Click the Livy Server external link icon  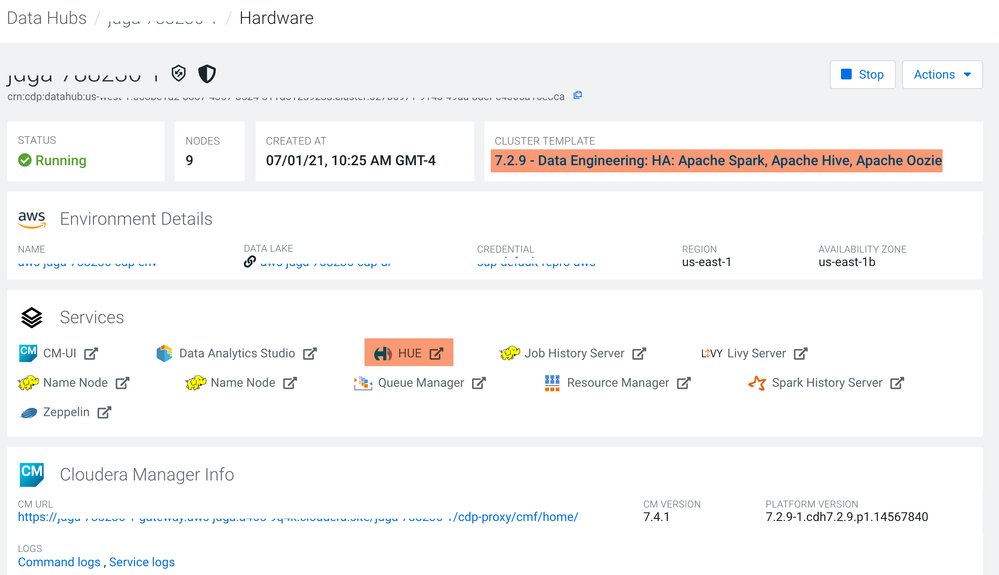801,353
